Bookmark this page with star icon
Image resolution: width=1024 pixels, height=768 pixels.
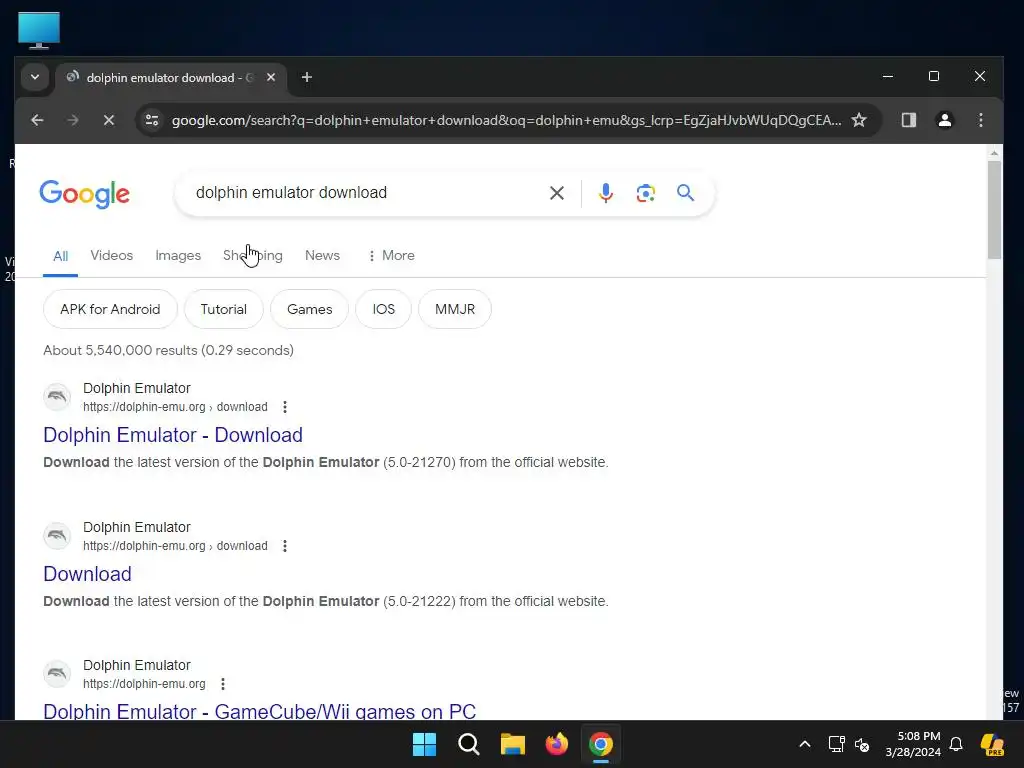(859, 120)
